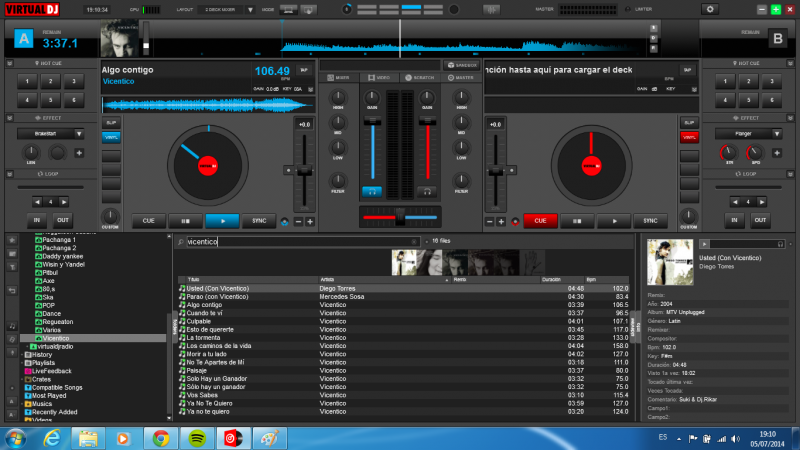Play preview in info panel
Screen dimensions: 800x450
tap(705, 244)
